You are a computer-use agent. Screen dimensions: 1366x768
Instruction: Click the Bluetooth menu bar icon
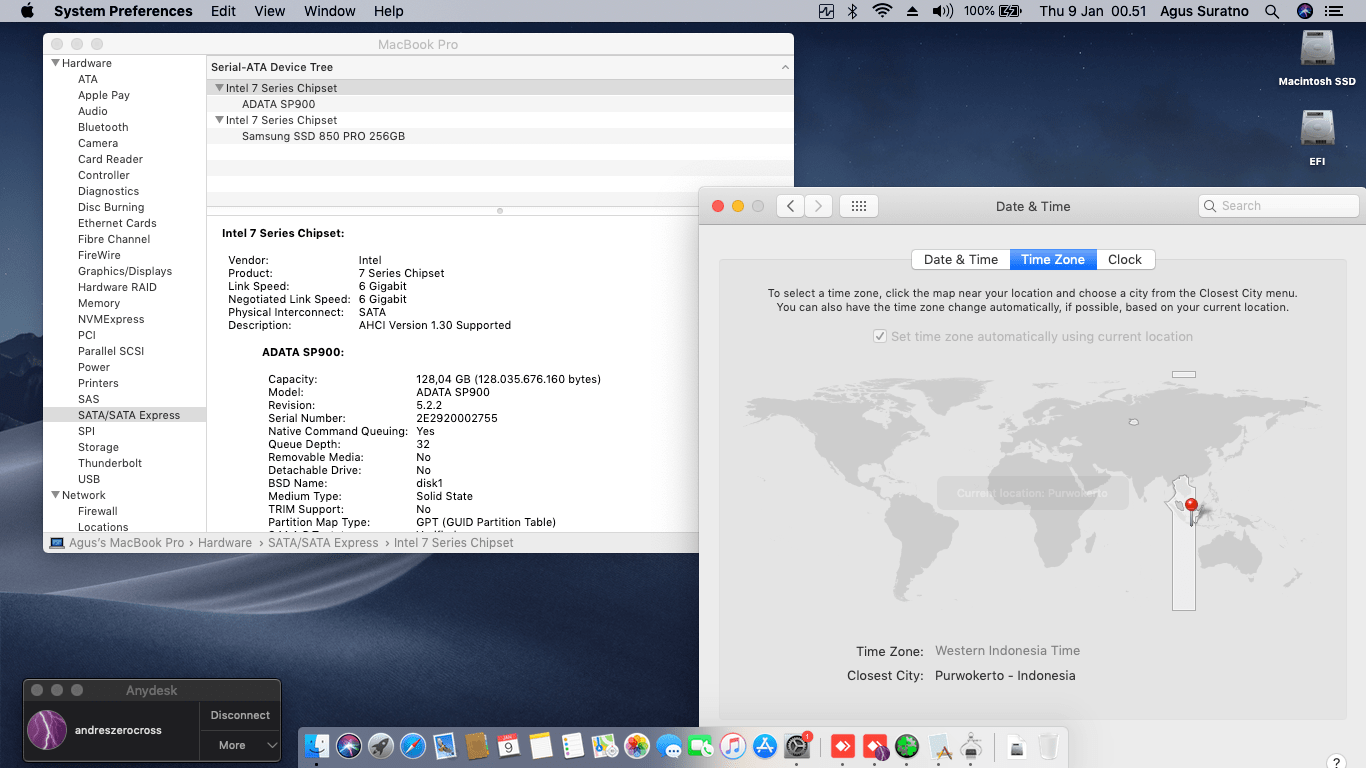coord(853,11)
